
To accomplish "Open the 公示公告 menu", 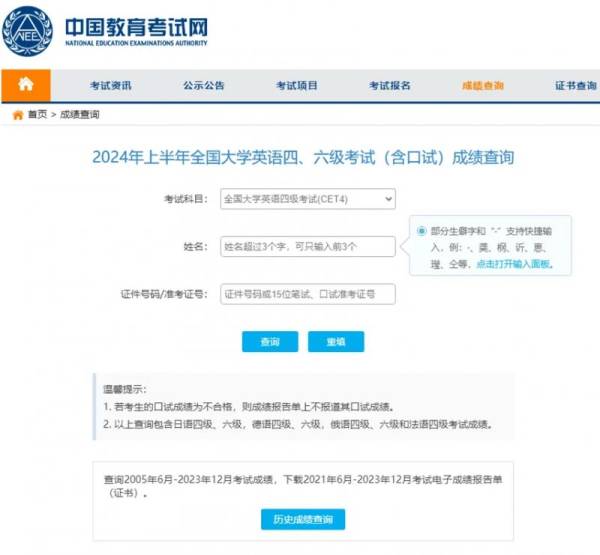I will tap(204, 85).
